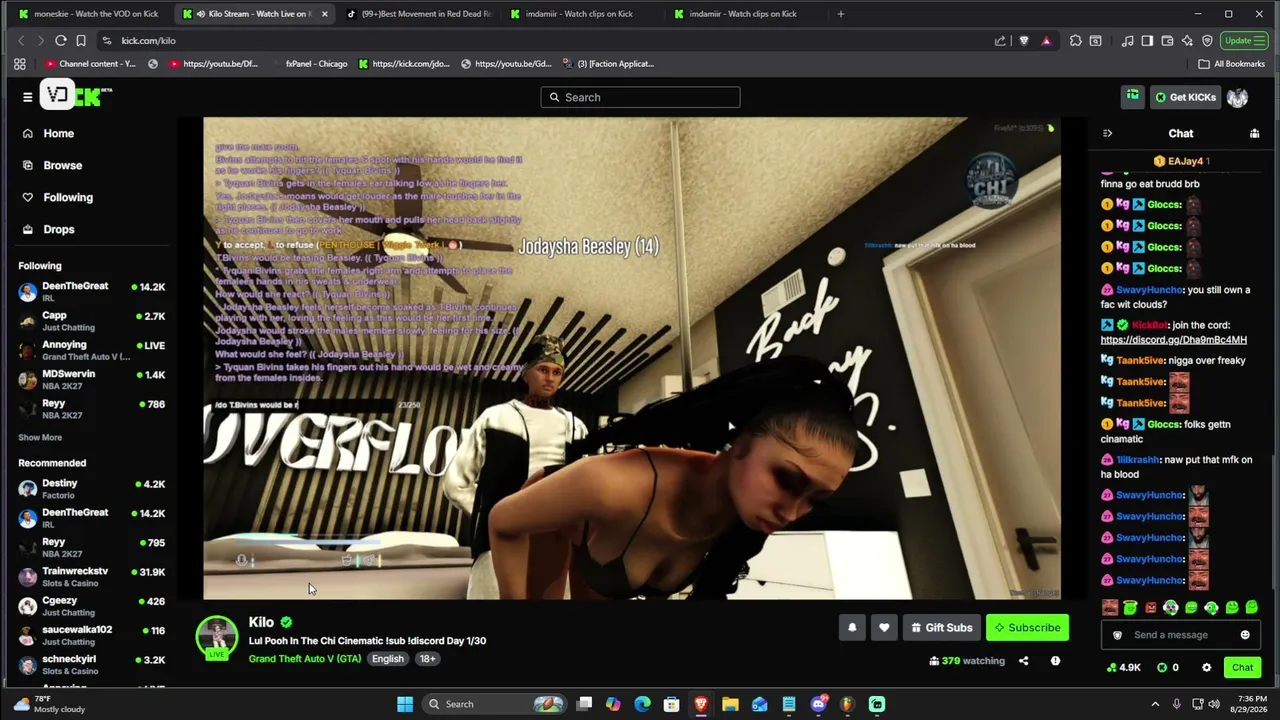The height and width of the screenshot is (720, 1280).
Task: Open the browser extensions puzzle icon
Action: 1075,41
